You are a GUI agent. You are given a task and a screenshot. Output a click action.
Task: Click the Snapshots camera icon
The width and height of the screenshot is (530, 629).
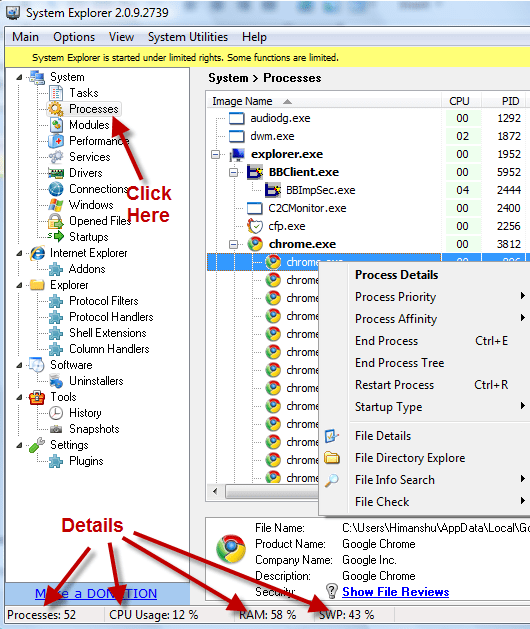click(x=56, y=429)
